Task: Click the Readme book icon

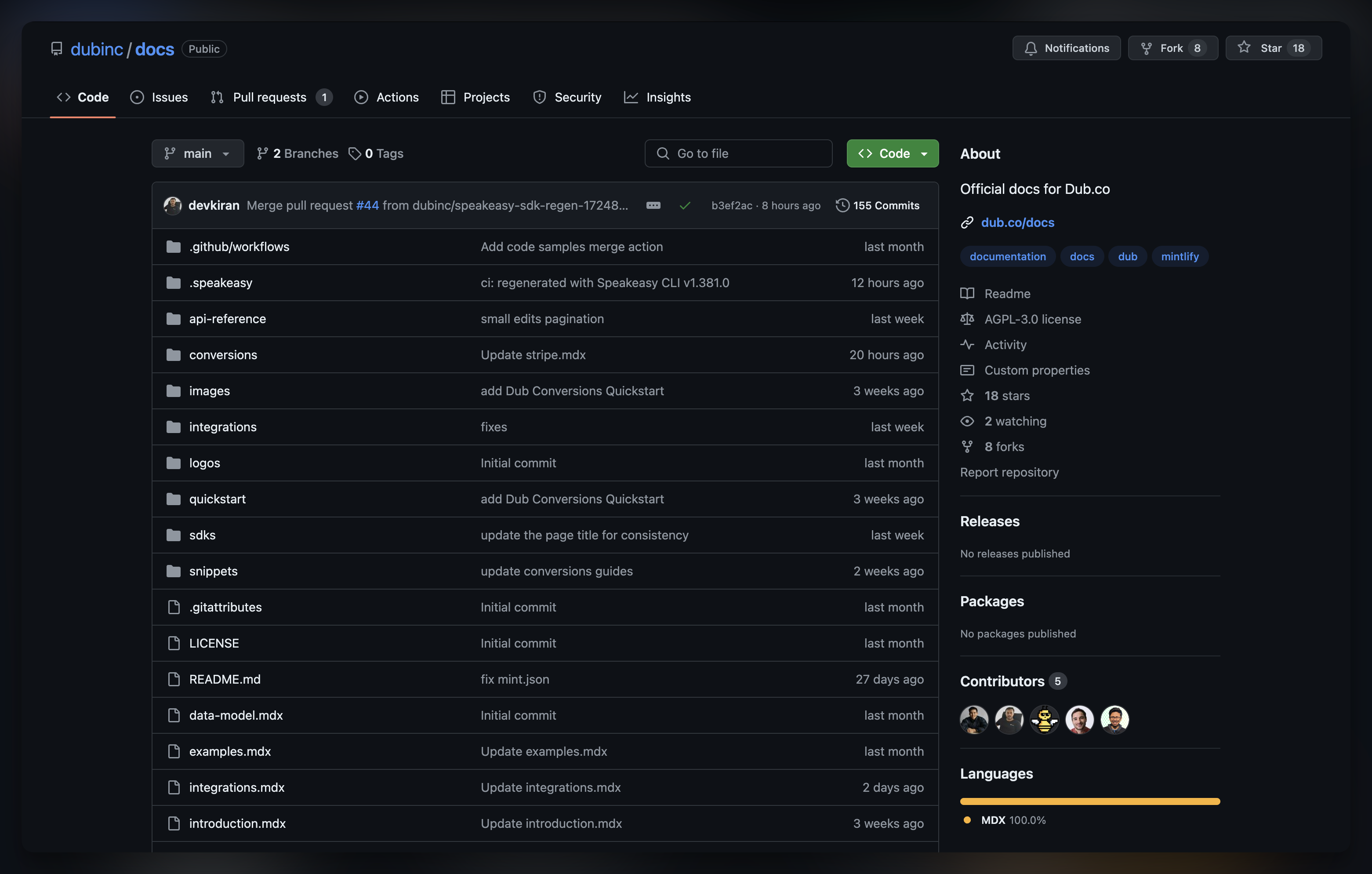Action: (x=967, y=294)
